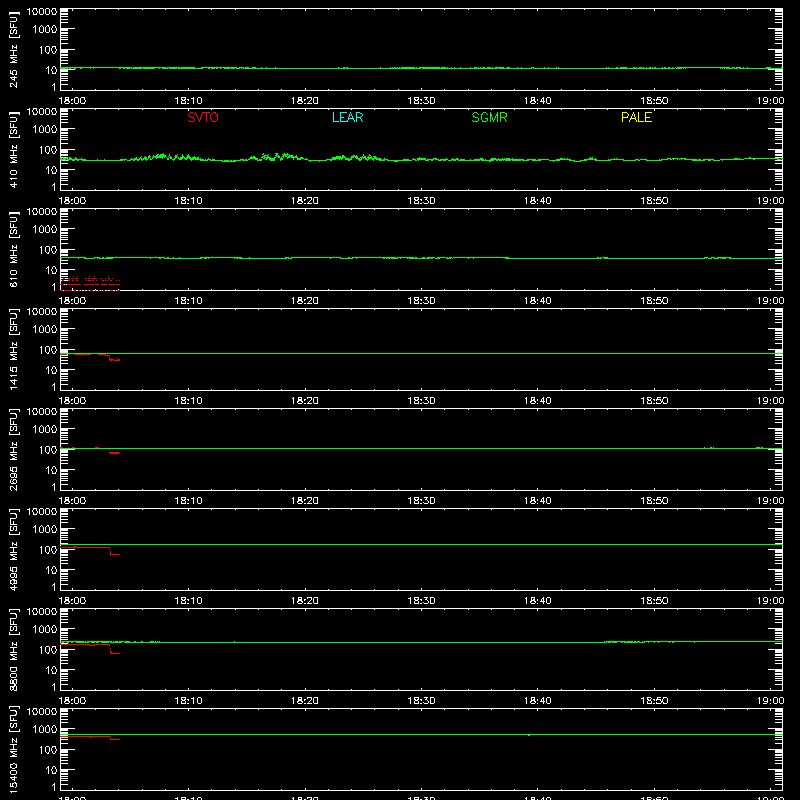This screenshot has width=800, height=800.
Task: Select the 410 MHz [SFU] axis title
Action: tap(13, 149)
